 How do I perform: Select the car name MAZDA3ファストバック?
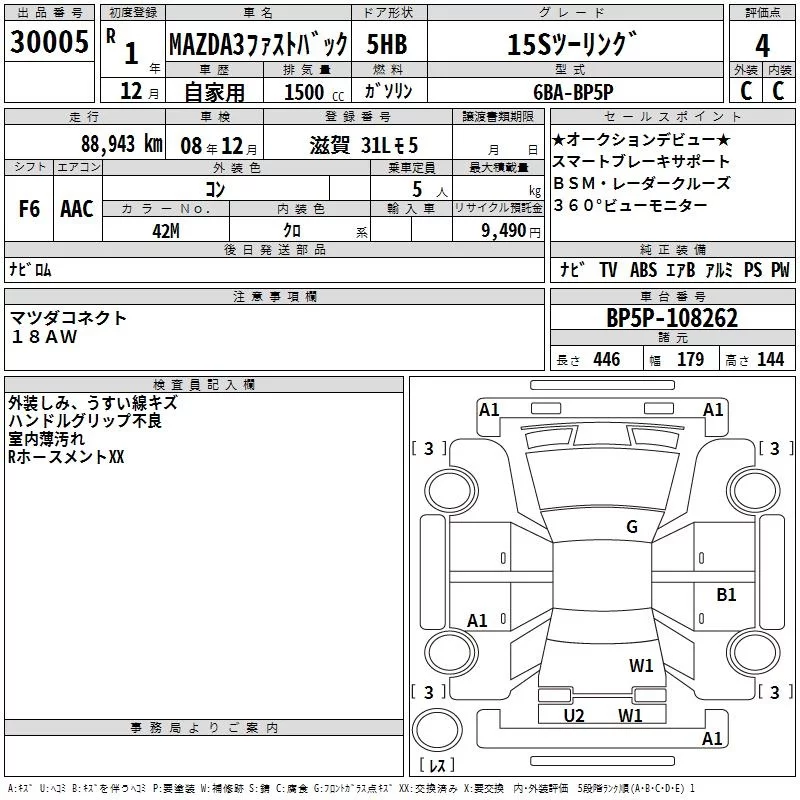(258, 44)
